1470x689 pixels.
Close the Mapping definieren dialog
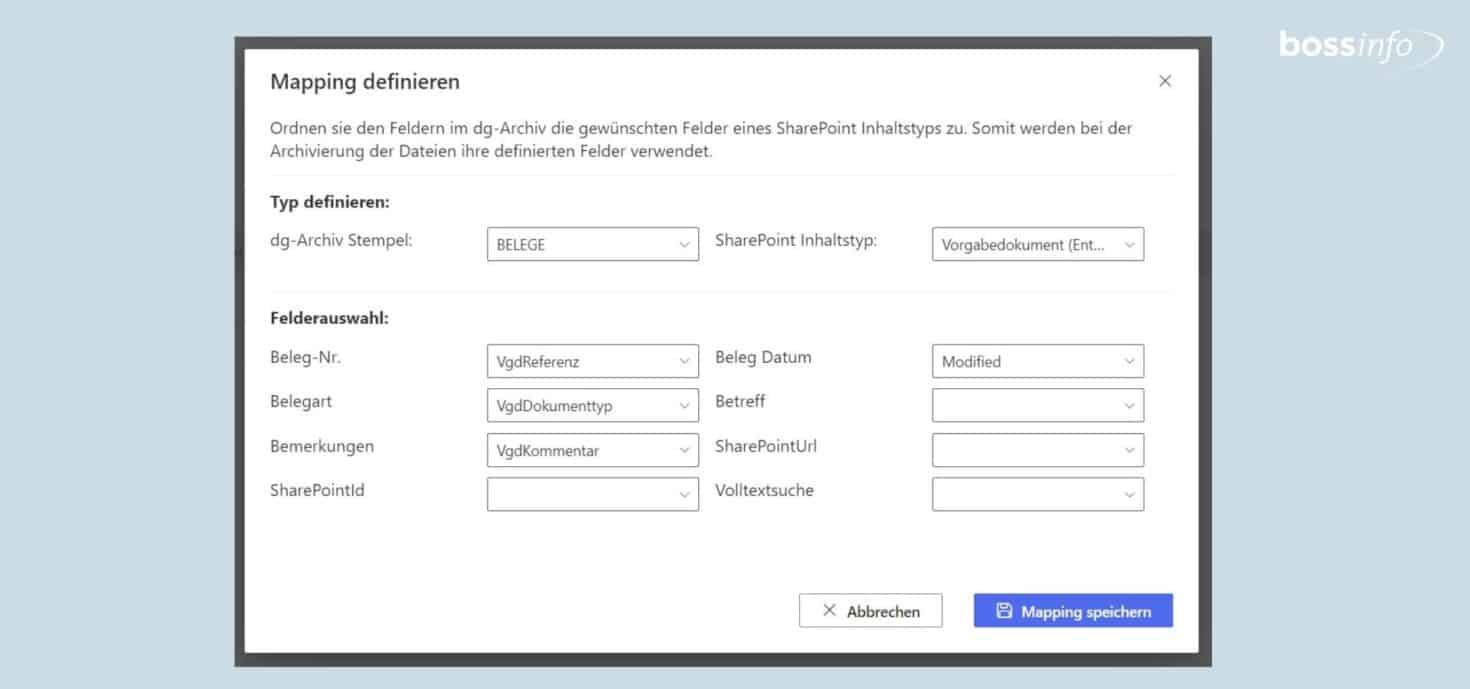1164,81
